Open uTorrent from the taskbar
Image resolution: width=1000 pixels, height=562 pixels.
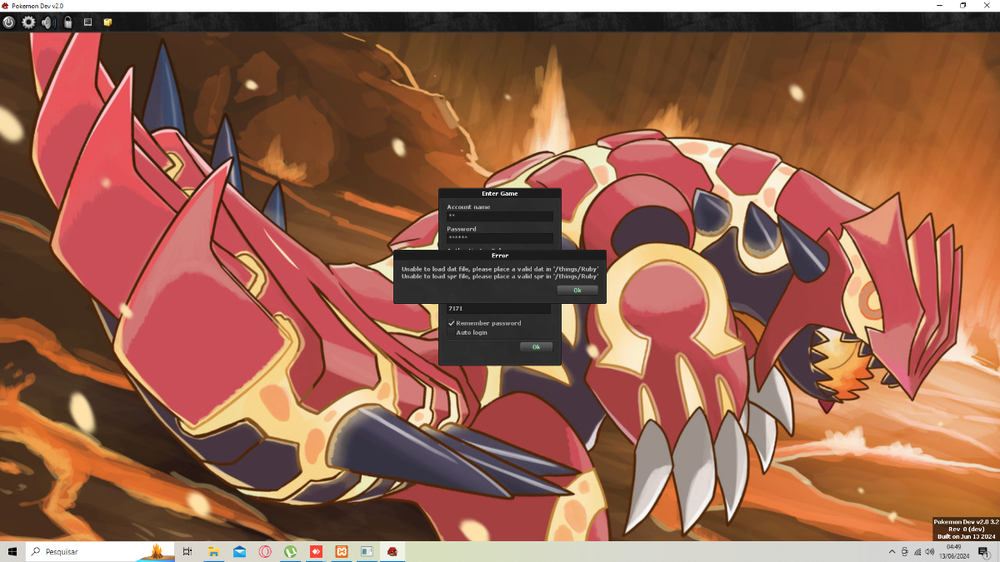(x=291, y=551)
